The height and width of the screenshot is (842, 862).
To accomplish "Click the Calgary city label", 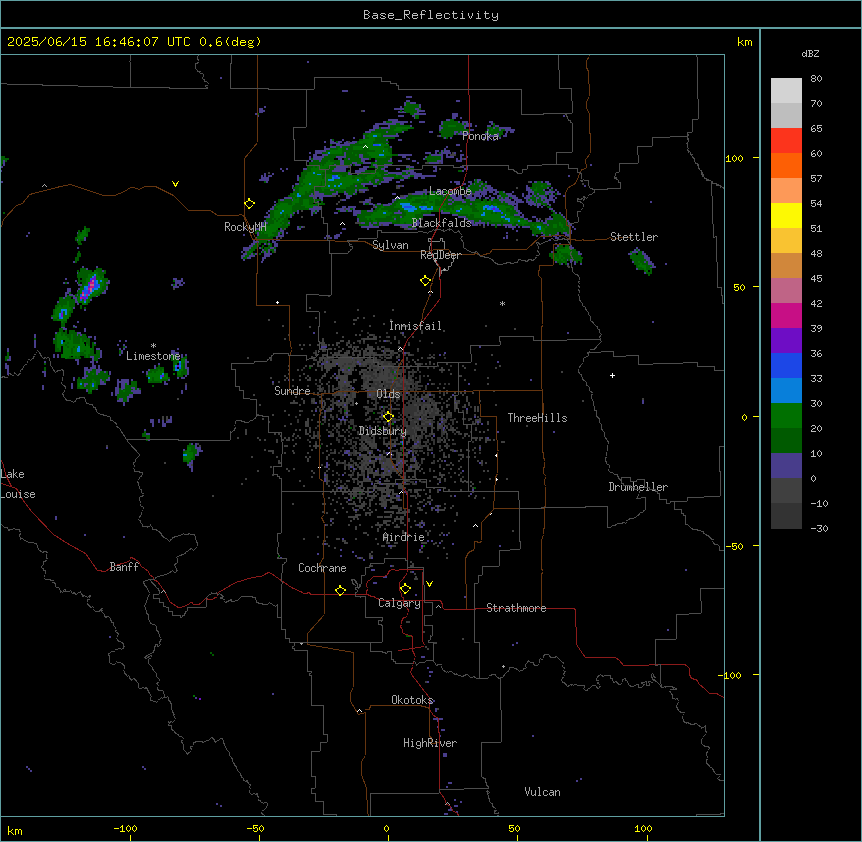I will tap(399, 603).
